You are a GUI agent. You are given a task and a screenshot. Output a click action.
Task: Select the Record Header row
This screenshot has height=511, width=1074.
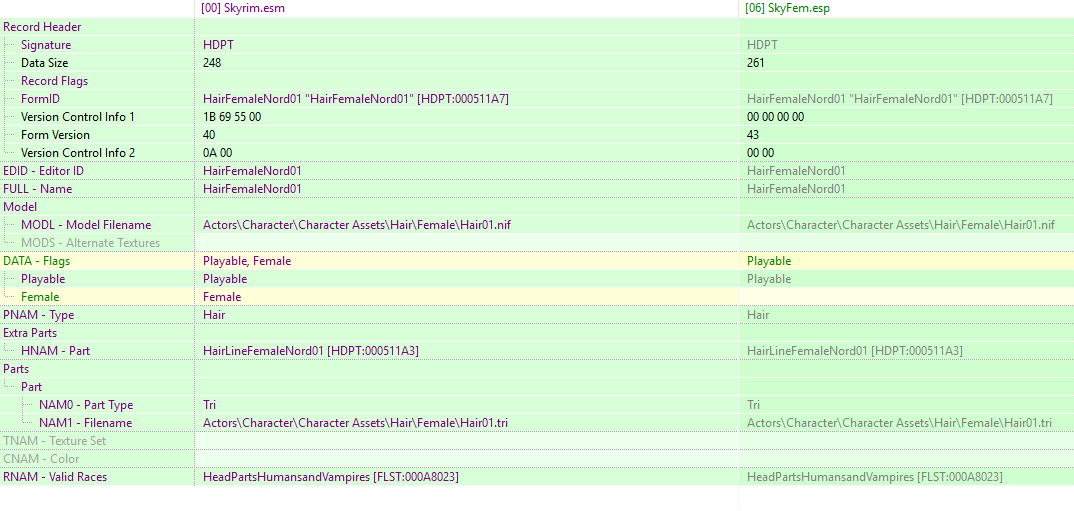point(537,27)
